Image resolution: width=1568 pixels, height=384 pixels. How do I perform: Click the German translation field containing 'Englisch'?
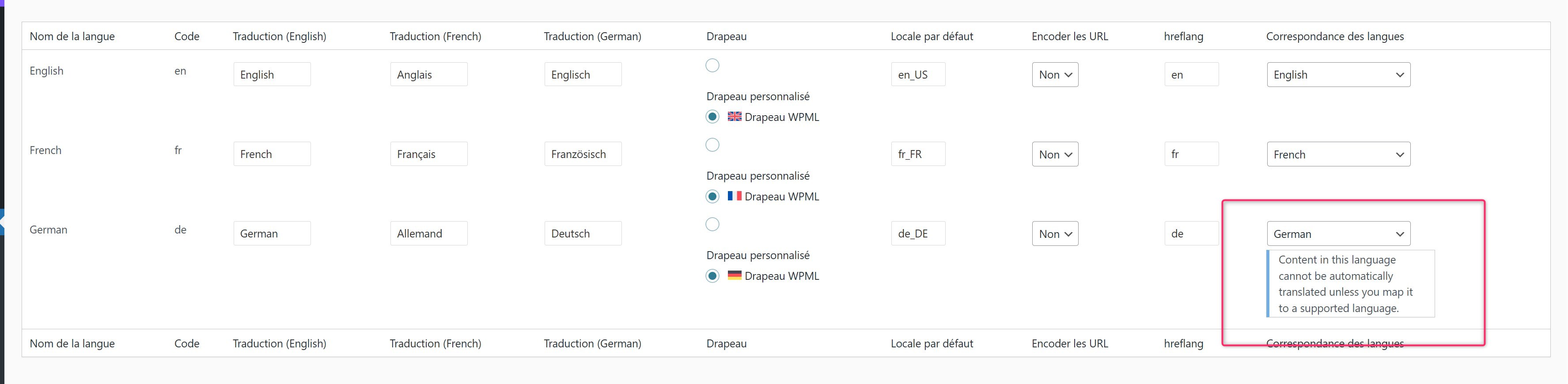(x=583, y=74)
